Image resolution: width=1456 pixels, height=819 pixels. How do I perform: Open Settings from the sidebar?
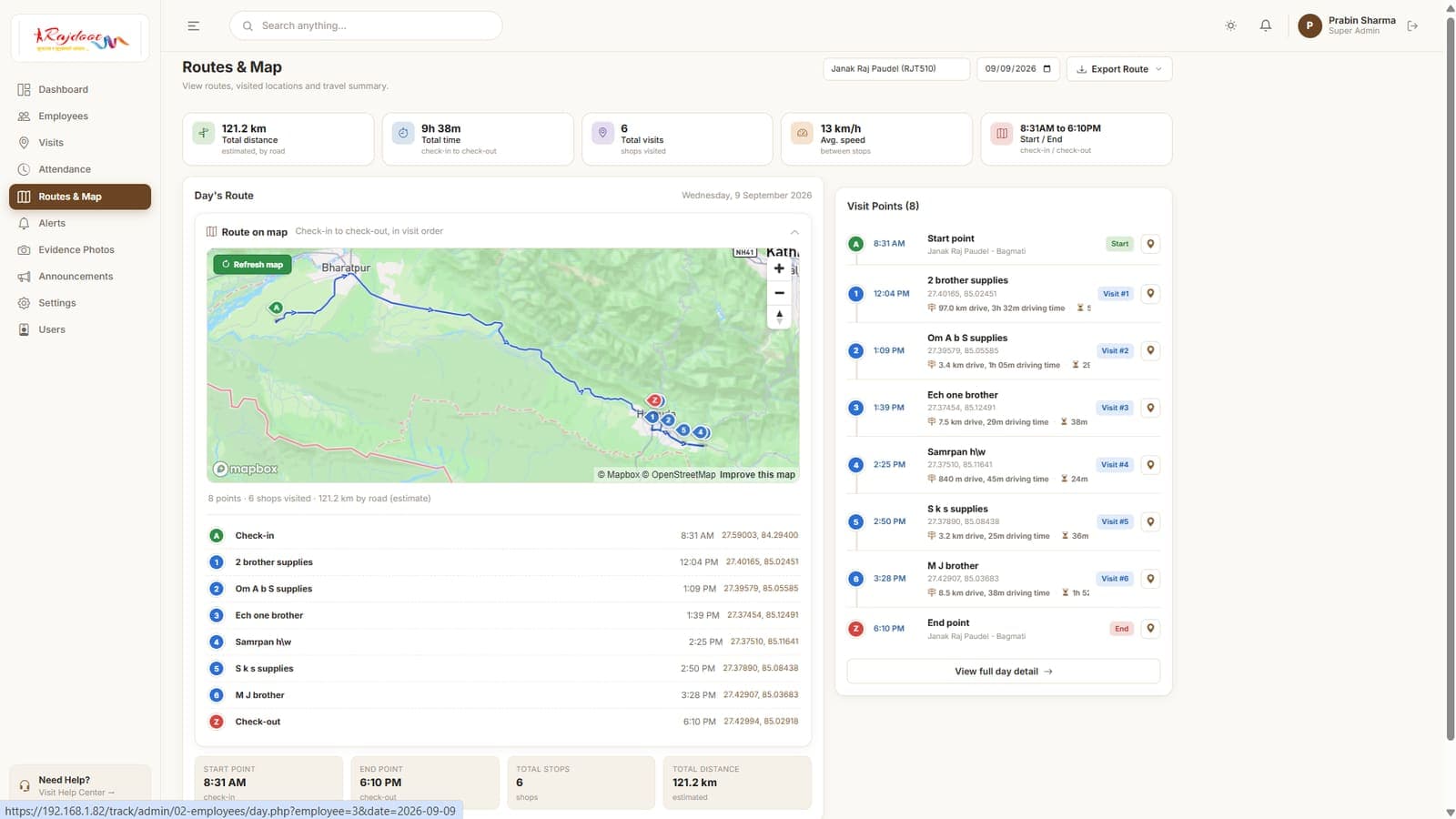[x=80, y=303]
